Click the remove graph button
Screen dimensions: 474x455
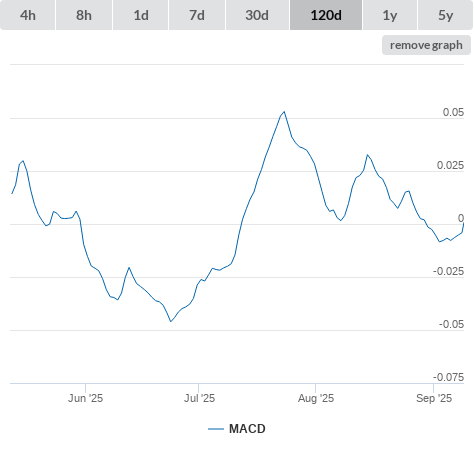coord(426,45)
